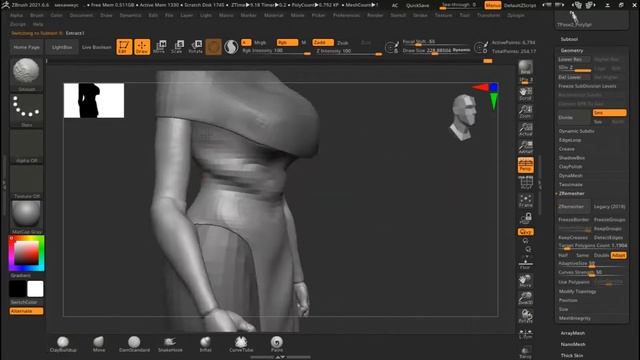This screenshot has height=360, width=640.
Task: Click the Frame mesh icon
Action: click(x=525, y=200)
